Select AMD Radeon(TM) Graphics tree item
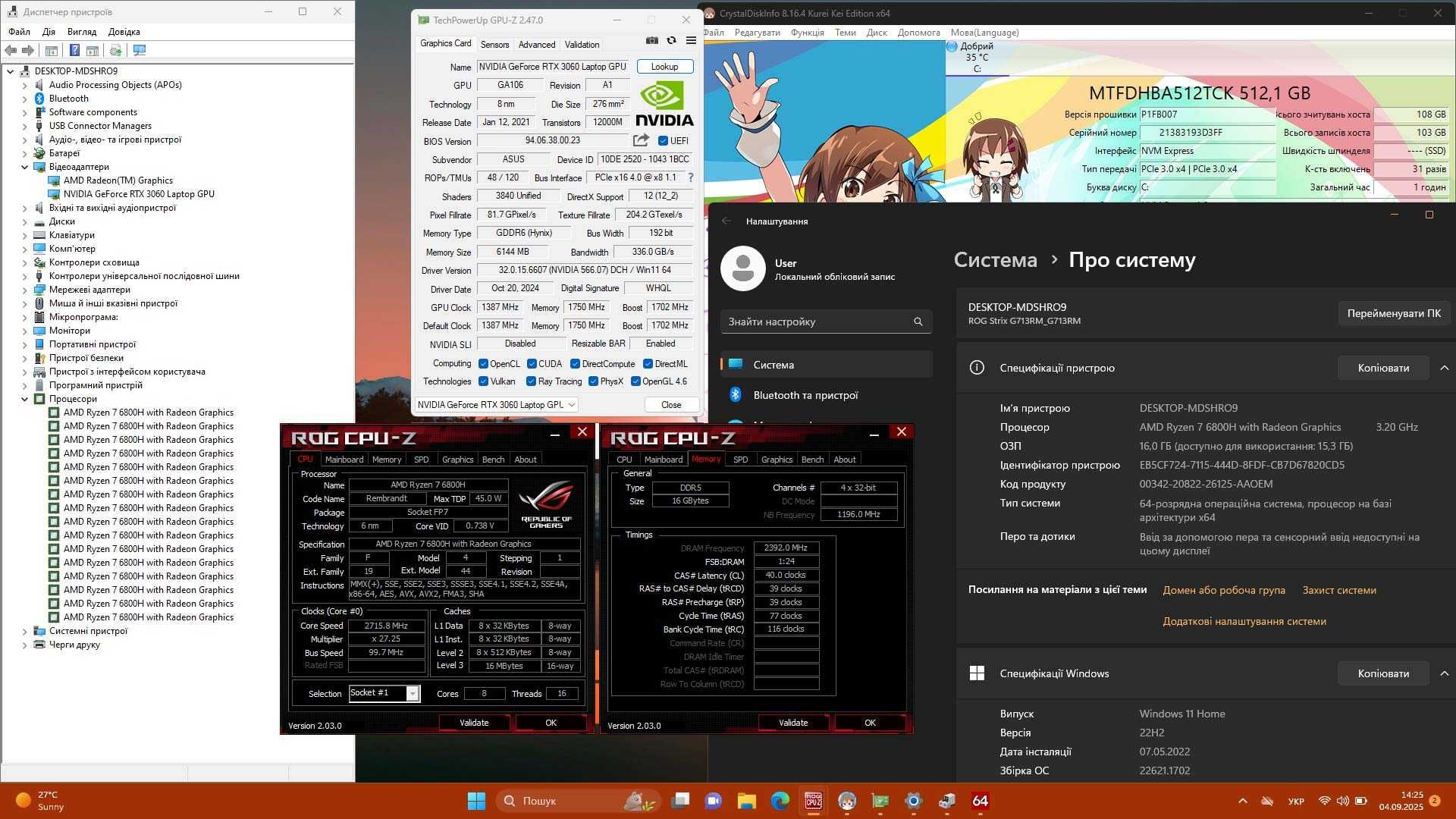The width and height of the screenshot is (1456, 819). (118, 180)
